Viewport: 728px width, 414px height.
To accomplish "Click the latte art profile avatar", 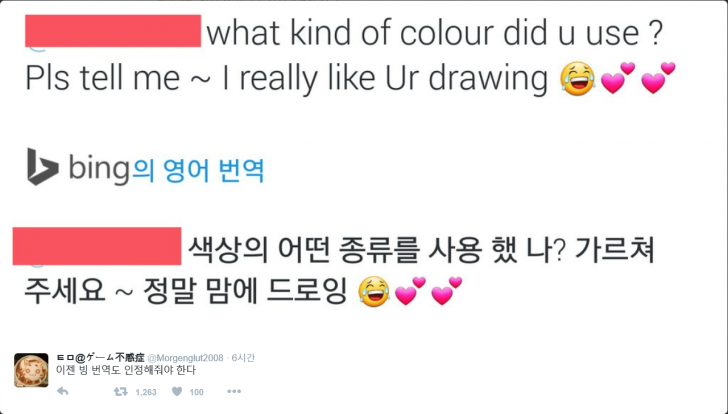I will coord(31,369).
